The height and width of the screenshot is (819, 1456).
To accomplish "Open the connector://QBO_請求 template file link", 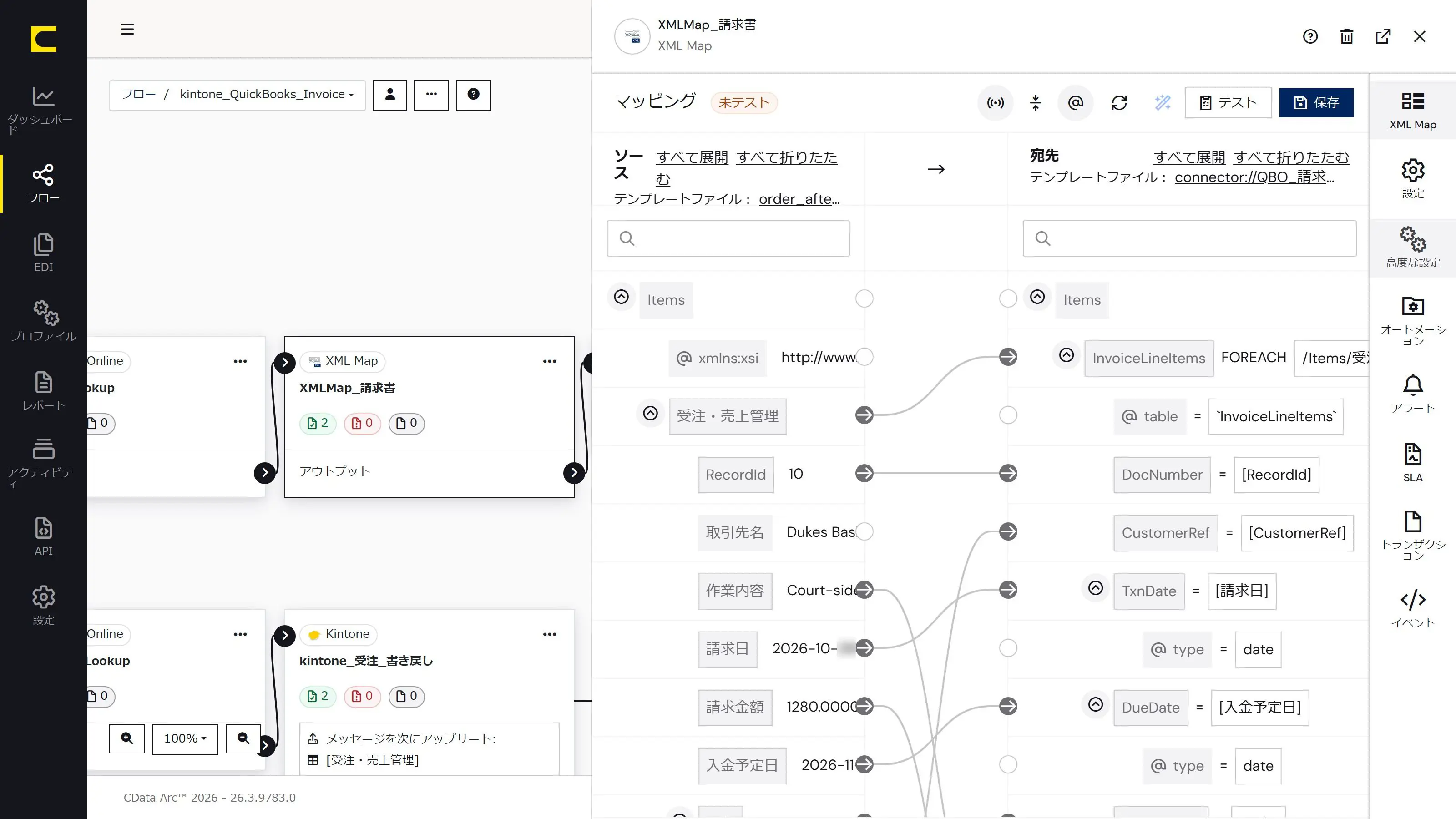I will pos(1254,177).
